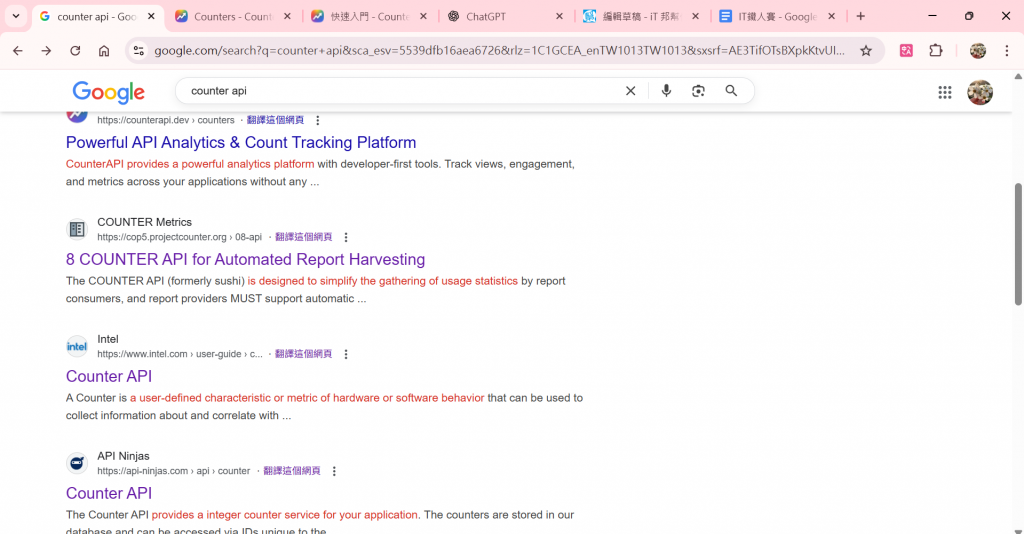Open the pink translate extension icon
The height and width of the screenshot is (534, 1024).
pyautogui.click(x=906, y=51)
